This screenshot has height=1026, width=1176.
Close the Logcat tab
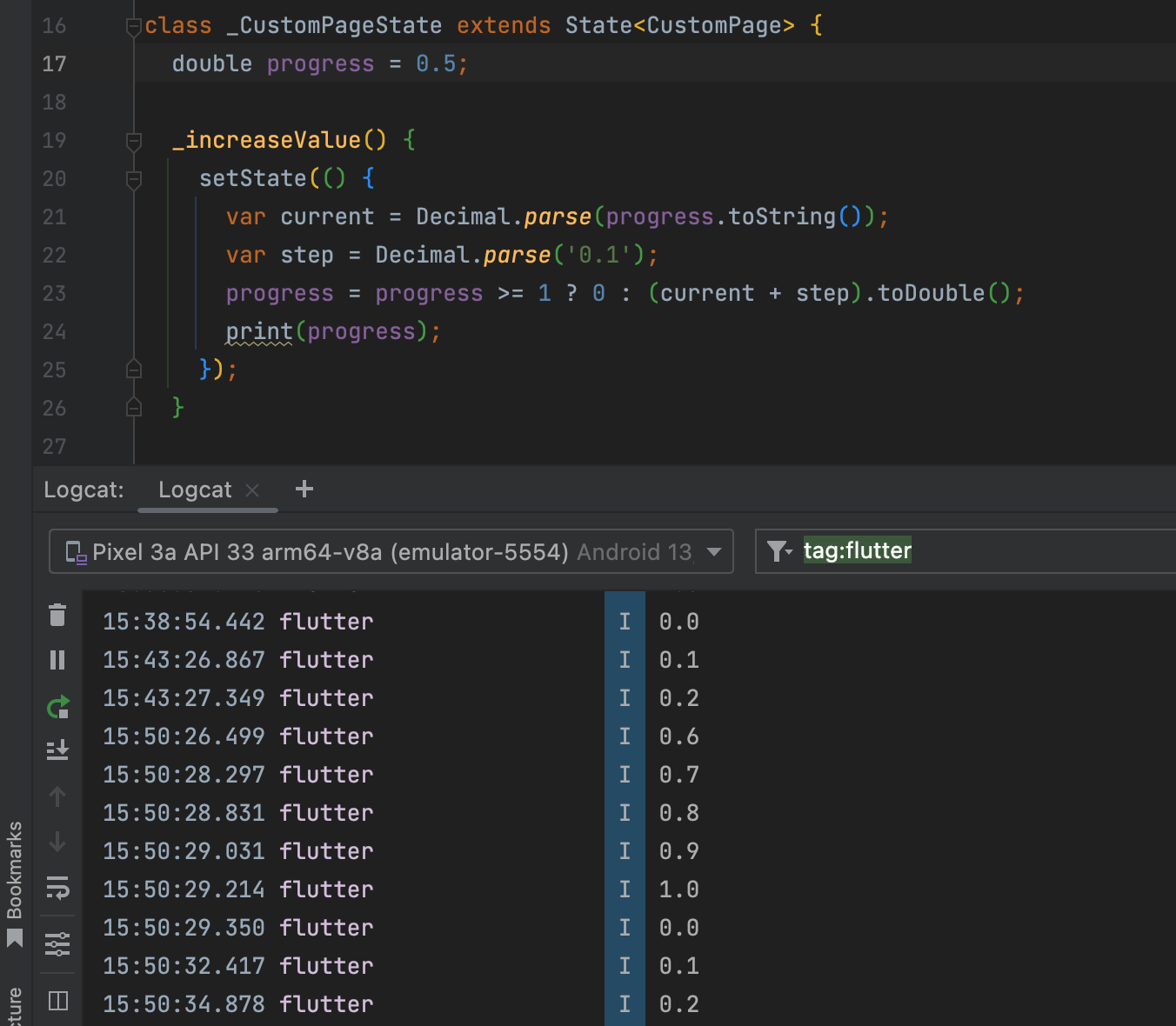(x=252, y=490)
